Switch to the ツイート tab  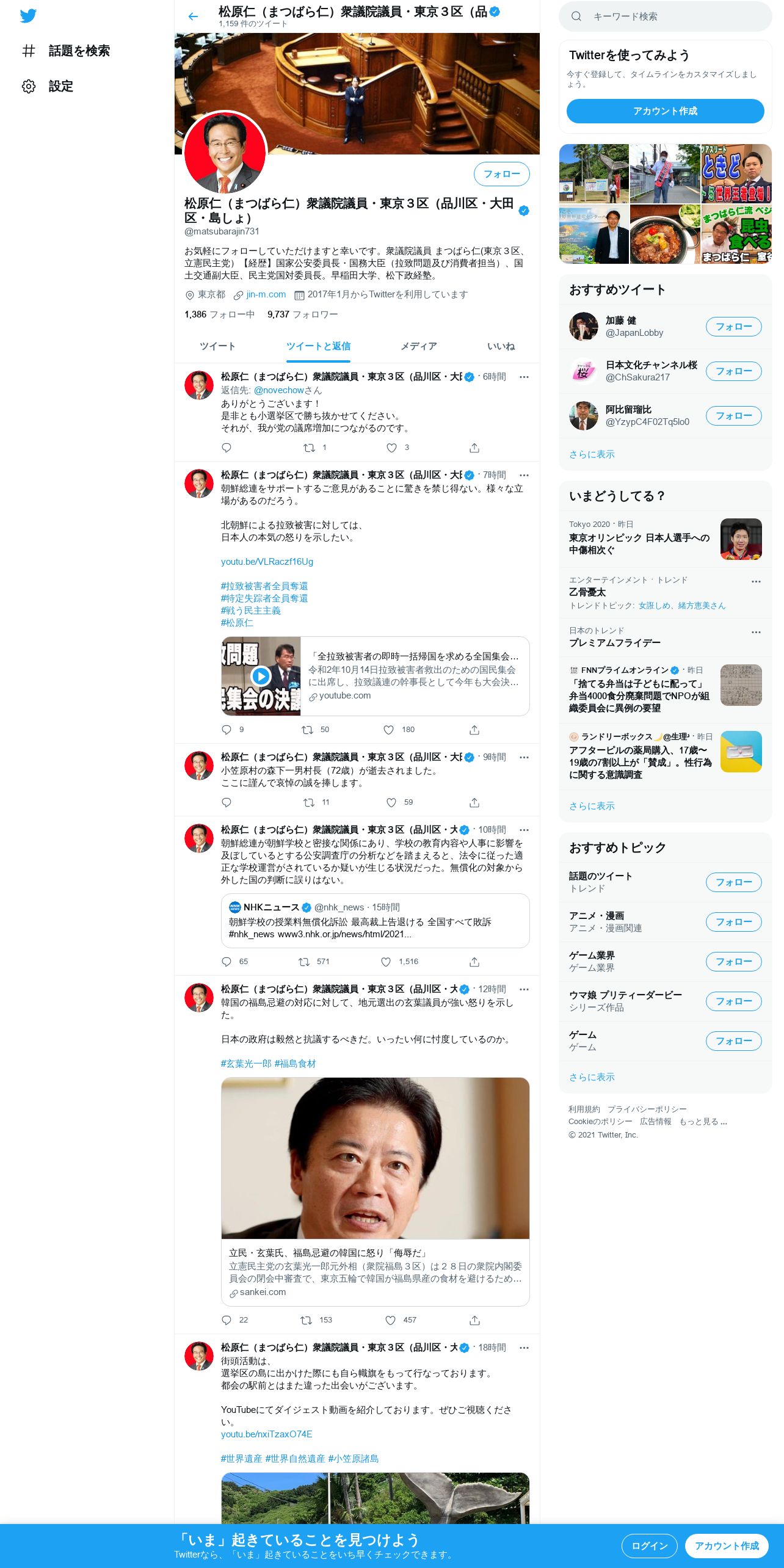click(x=217, y=346)
